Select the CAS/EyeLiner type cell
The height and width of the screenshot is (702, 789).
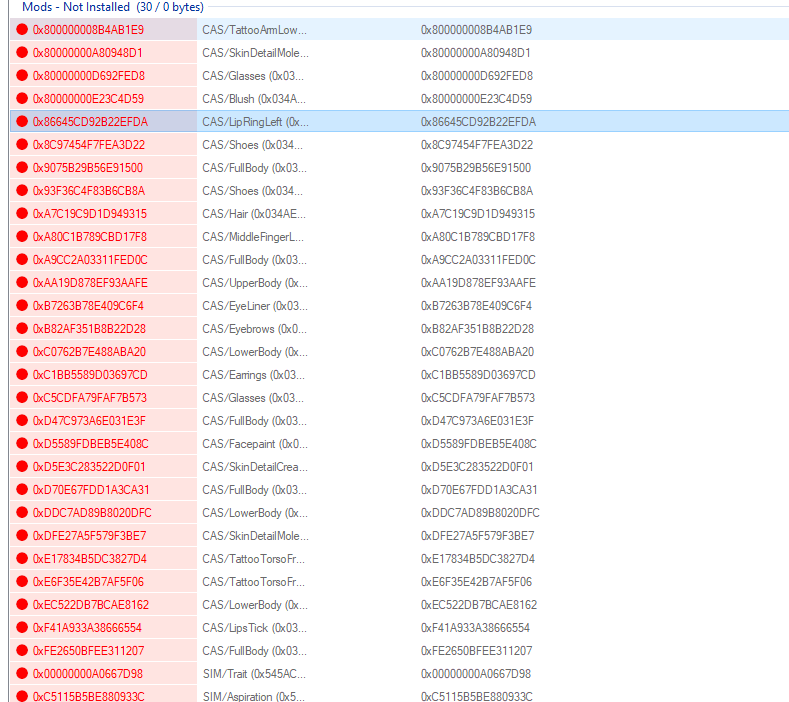255,306
